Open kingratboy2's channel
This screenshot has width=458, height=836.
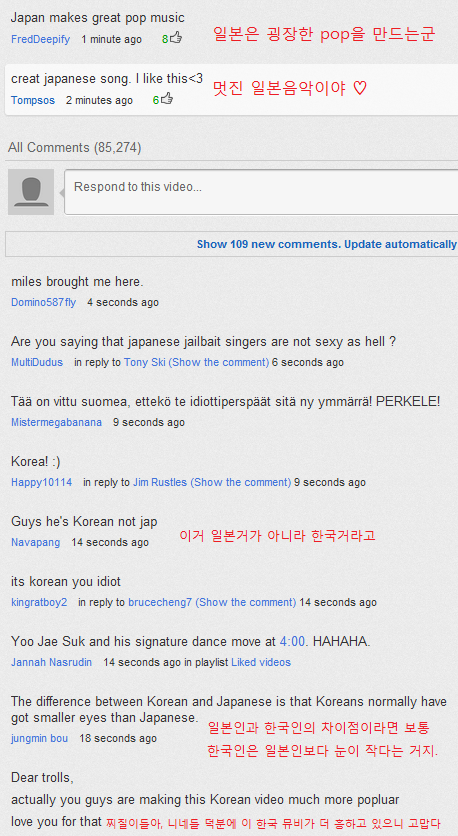[x=39, y=602]
